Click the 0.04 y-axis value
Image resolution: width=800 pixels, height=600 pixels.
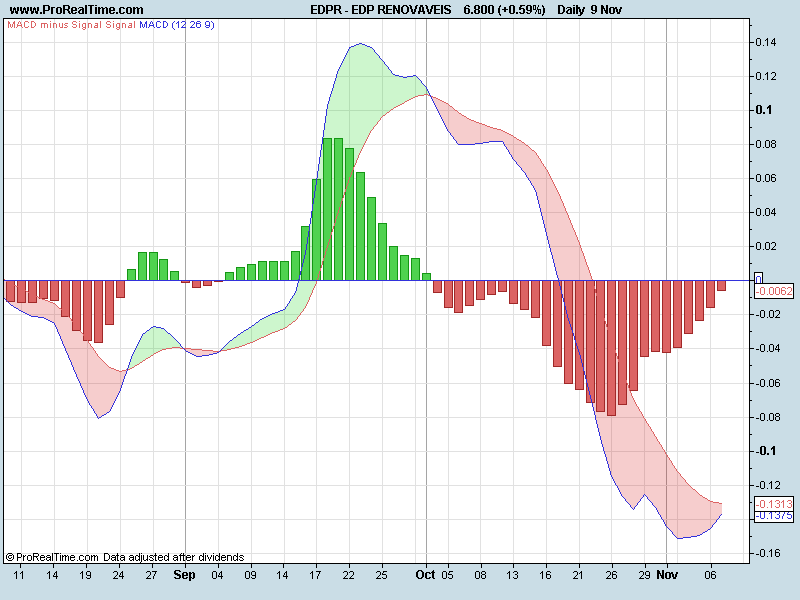pos(766,212)
